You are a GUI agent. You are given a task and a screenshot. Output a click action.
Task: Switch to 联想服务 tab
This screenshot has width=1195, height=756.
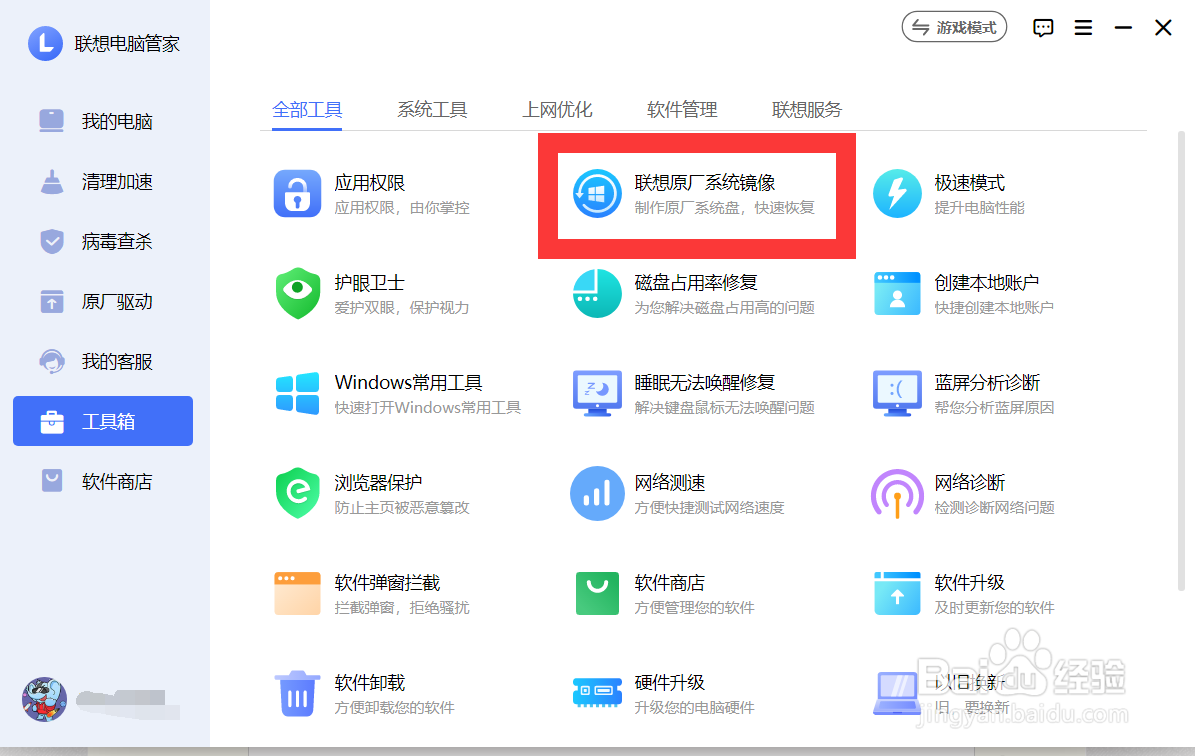(x=807, y=110)
